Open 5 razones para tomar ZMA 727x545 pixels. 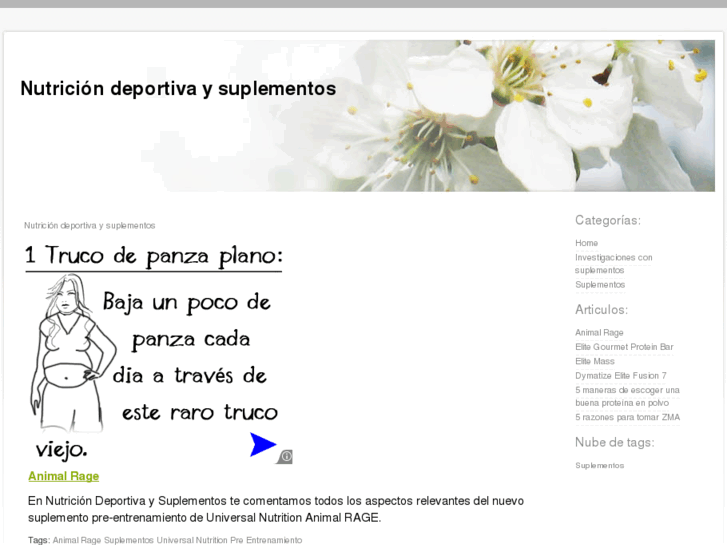(x=628, y=417)
